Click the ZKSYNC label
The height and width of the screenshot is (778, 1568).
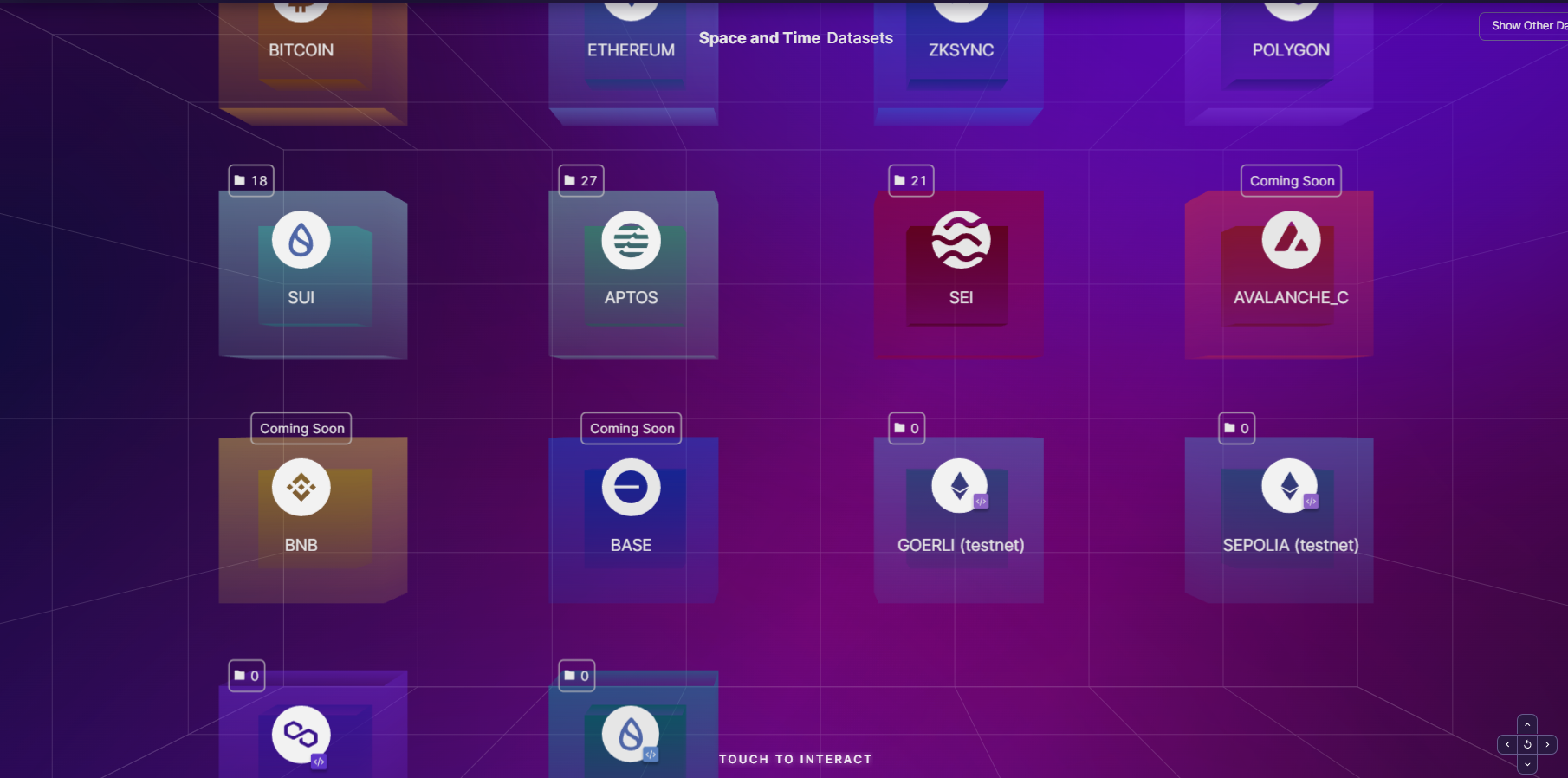click(961, 50)
